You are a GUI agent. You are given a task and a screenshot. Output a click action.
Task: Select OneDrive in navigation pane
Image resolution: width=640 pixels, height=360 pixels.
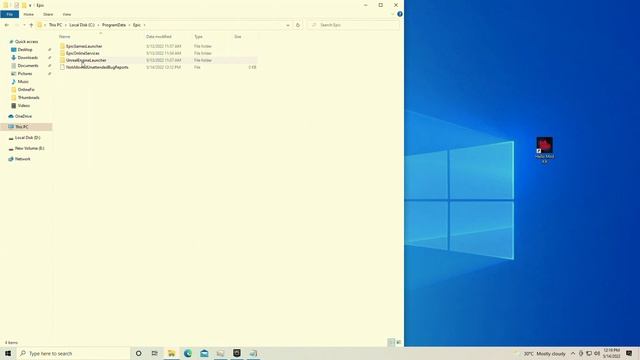coord(23,116)
